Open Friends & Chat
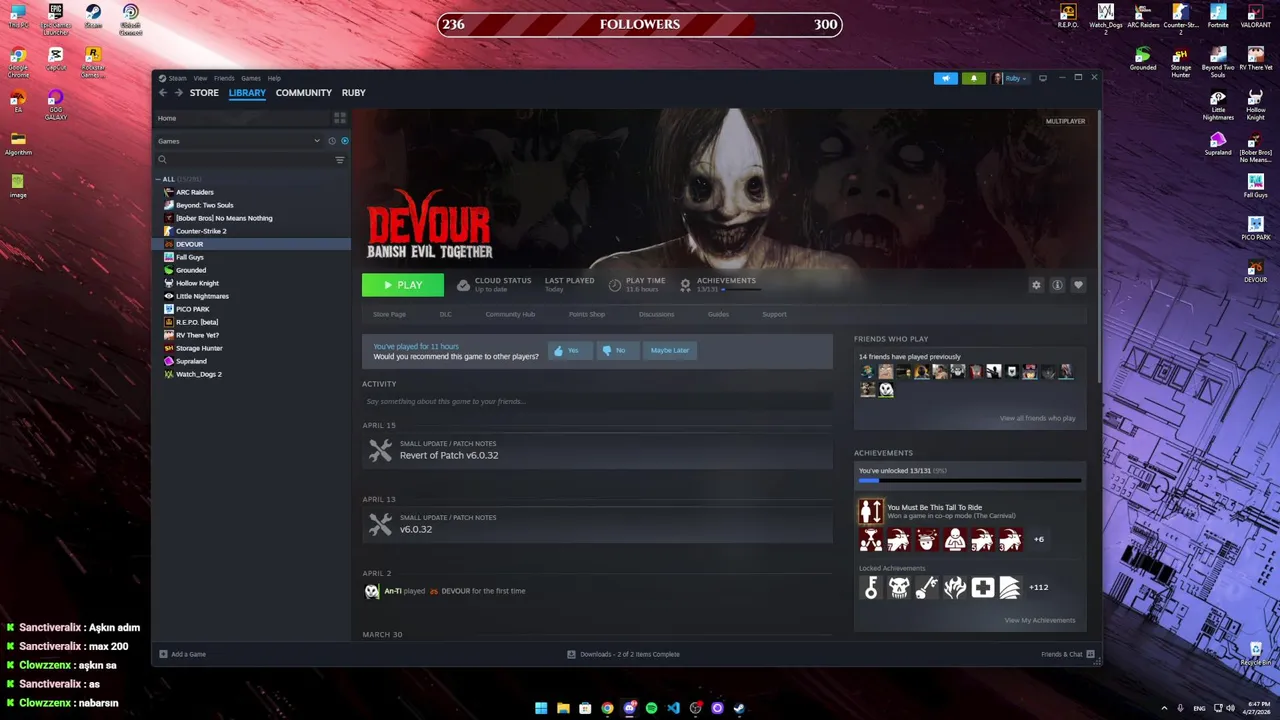The width and height of the screenshot is (1280, 720). coord(1067,654)
